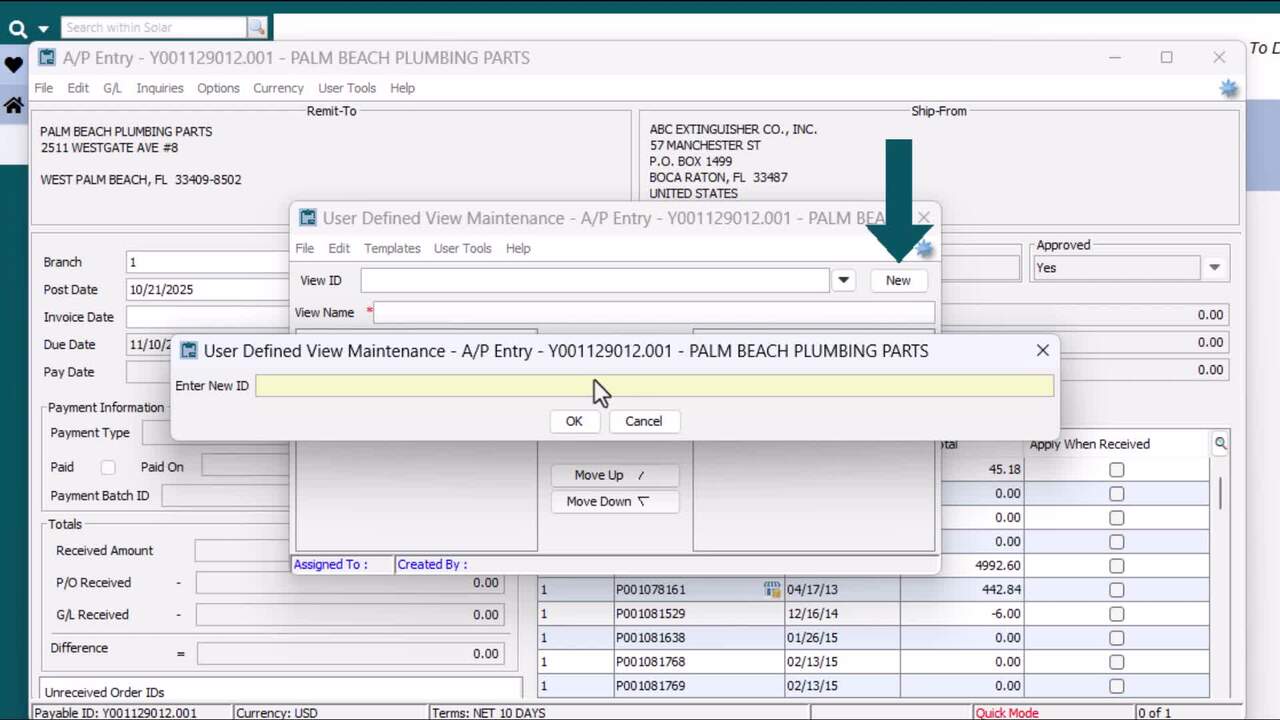Click the blue gear icon in A/P Entry
Image resolution: width=1280 pixels, height=720 pixels.
click(x=1228, y=89)
